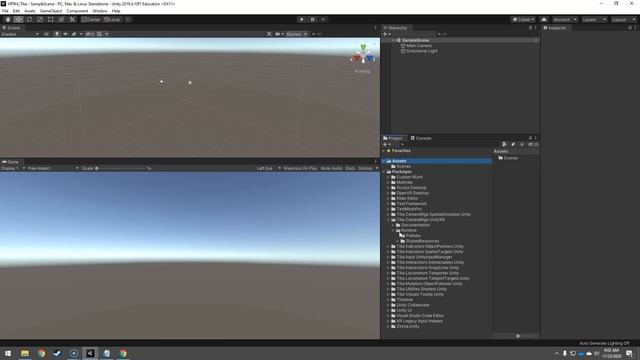Open the Scene view camera settings icon

pos(279,34)
